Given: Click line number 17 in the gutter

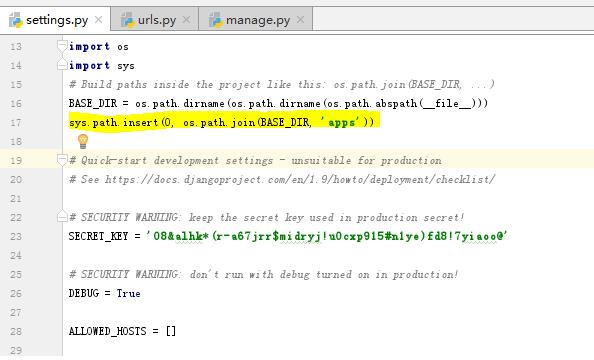Looking at the screenshot, I should (x=16, y=123).
